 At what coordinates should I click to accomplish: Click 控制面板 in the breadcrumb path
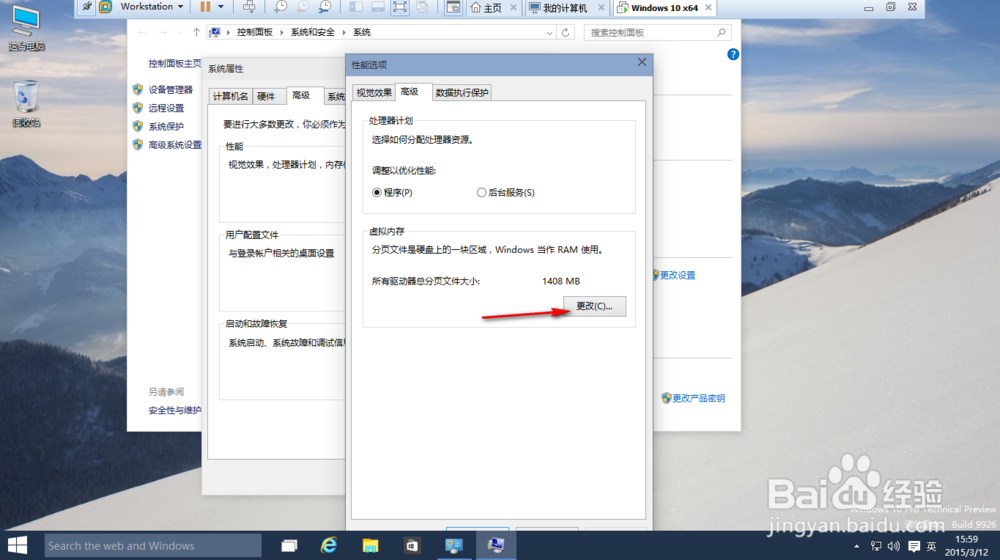tap(254, 33)
